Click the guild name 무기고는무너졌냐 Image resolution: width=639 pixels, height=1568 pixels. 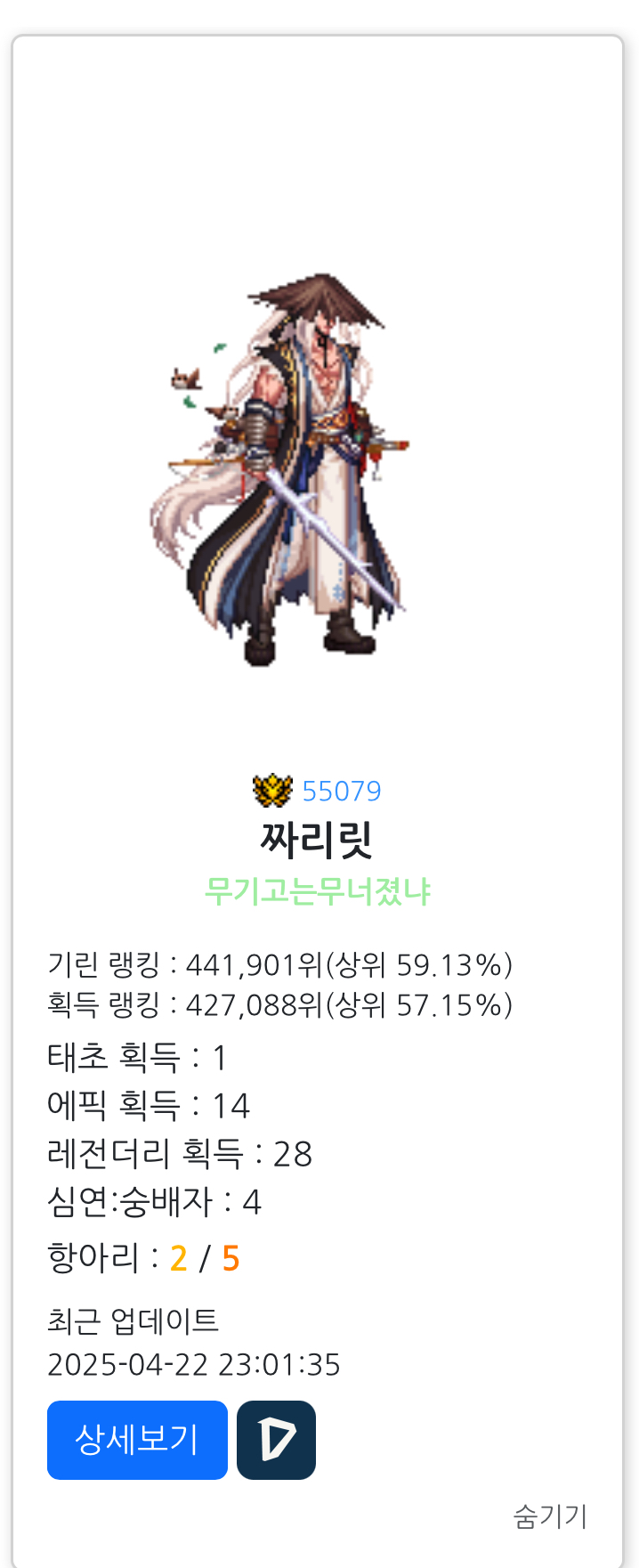pos(318,890)
